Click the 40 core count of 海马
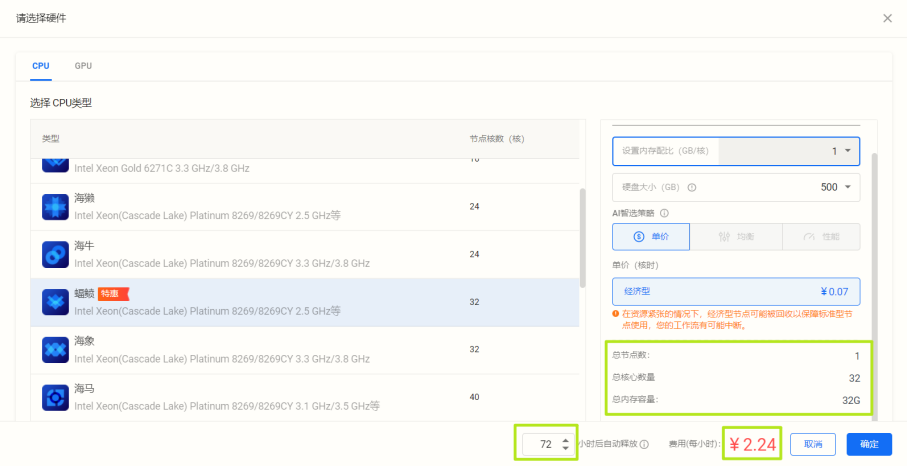 (474, 397)
